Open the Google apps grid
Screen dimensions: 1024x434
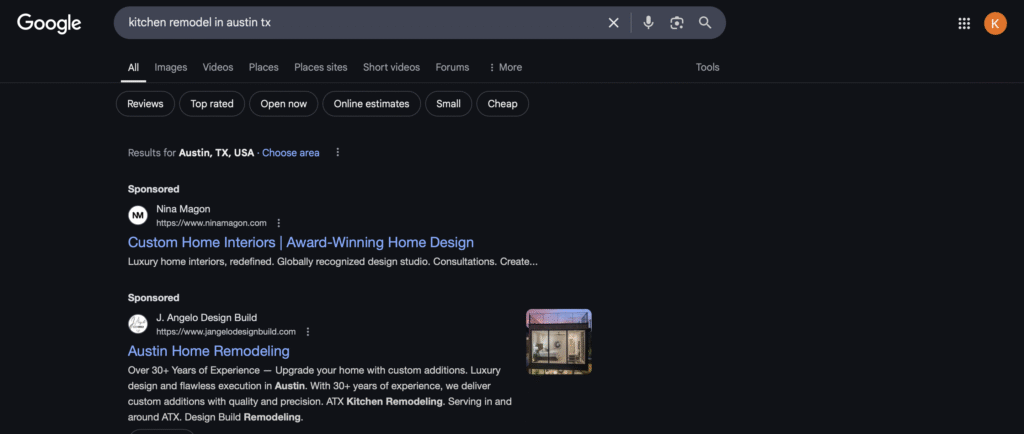[x=964, y=23]
